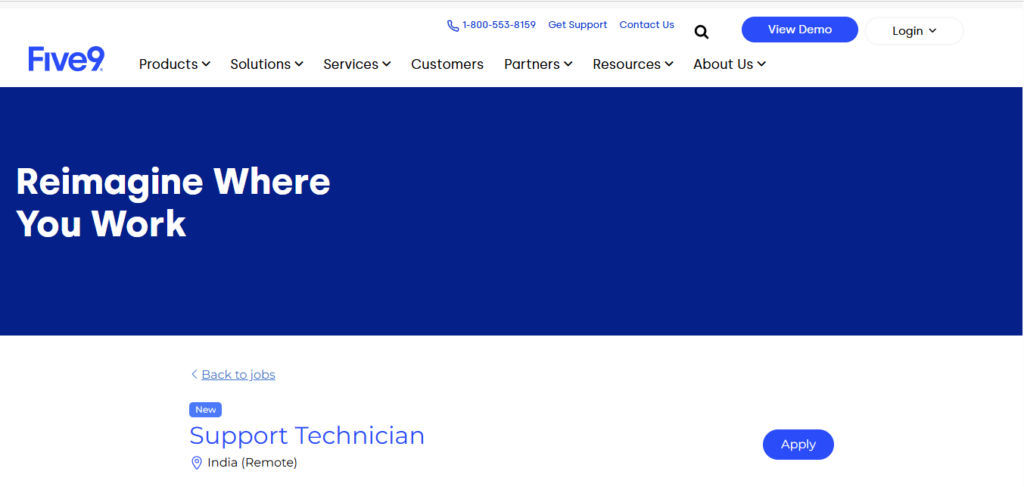
Task: Expand the About Us menu
Action: click(729, 64)
